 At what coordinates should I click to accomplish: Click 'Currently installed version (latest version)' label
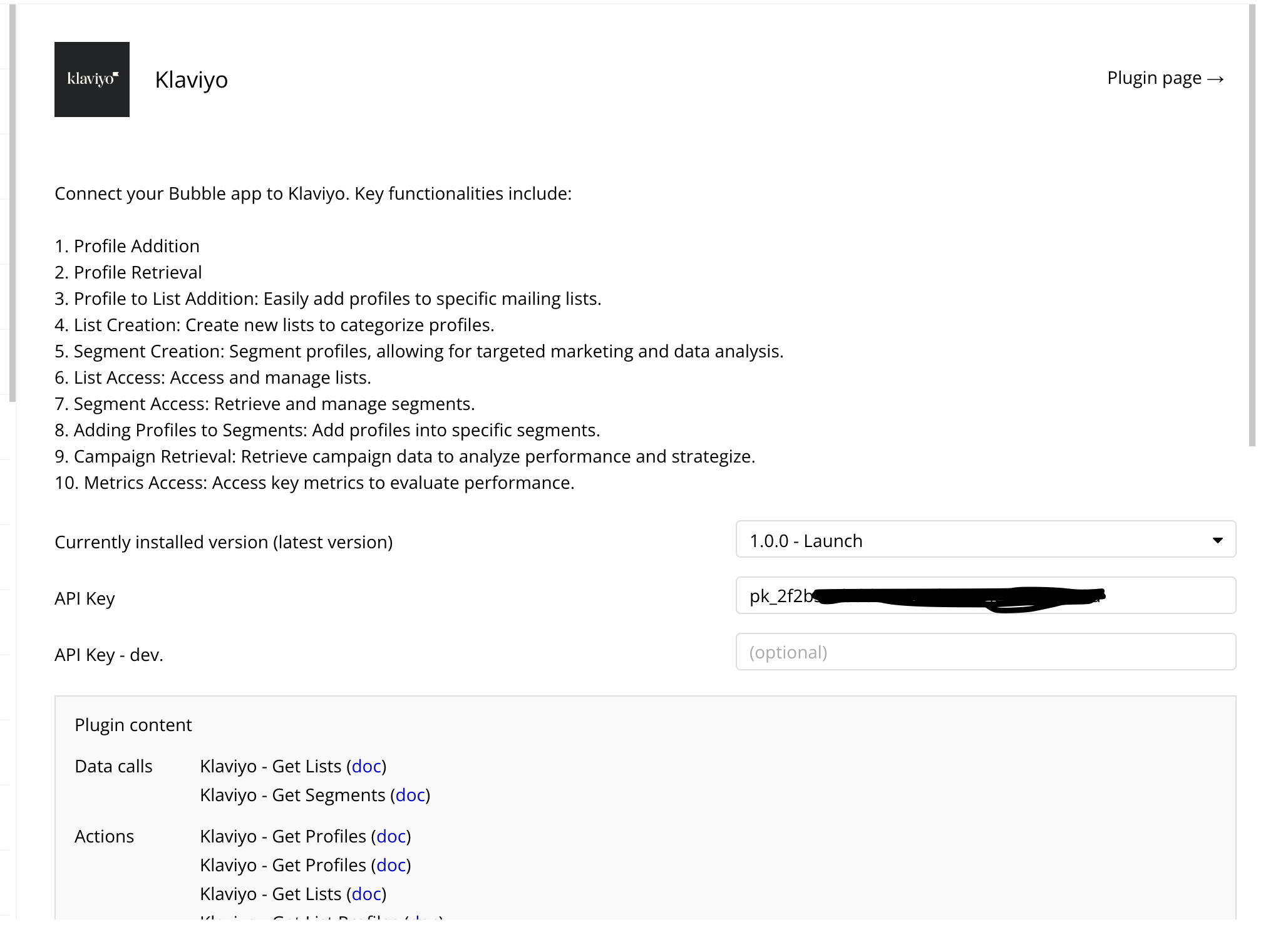pos(224,542)
